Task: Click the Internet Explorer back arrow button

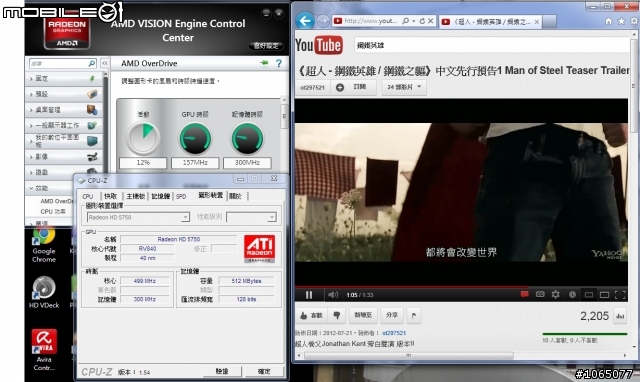Action: point(304,20)
